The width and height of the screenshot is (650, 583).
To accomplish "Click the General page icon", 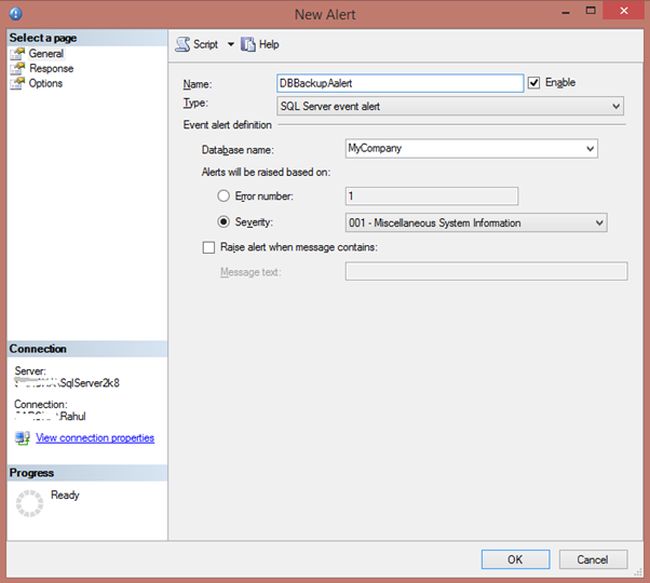I will tap(17, 53).
